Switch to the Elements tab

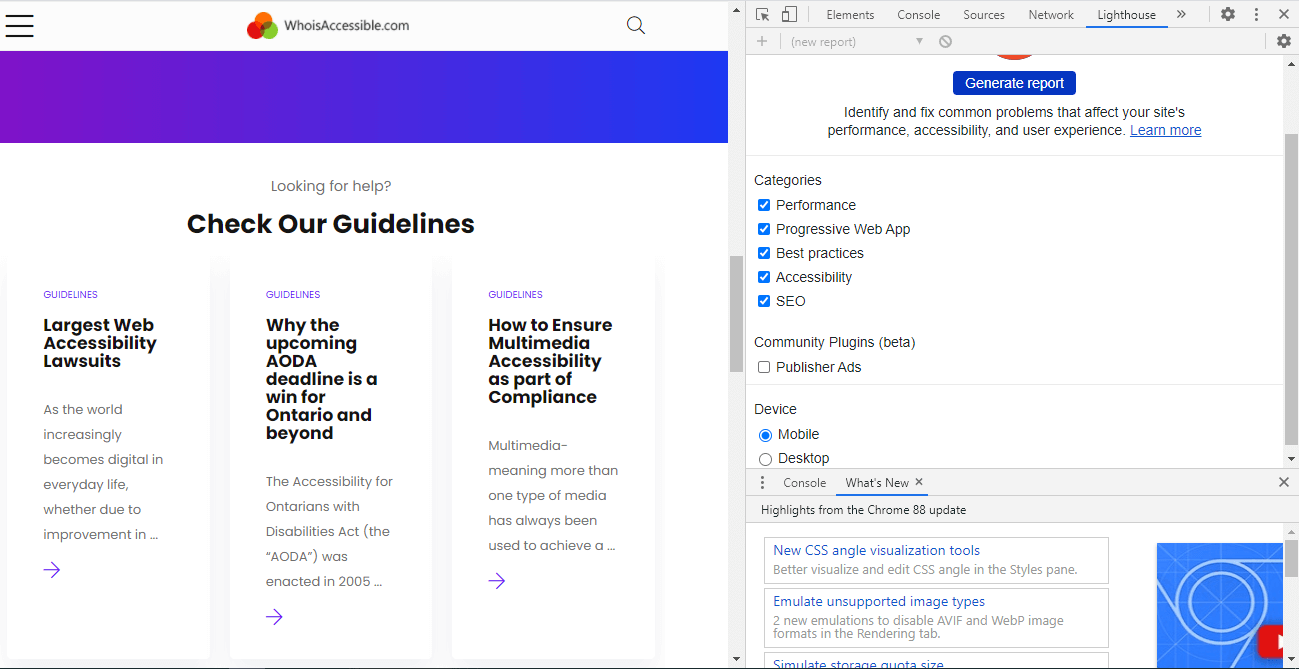(x=850, y=14)
